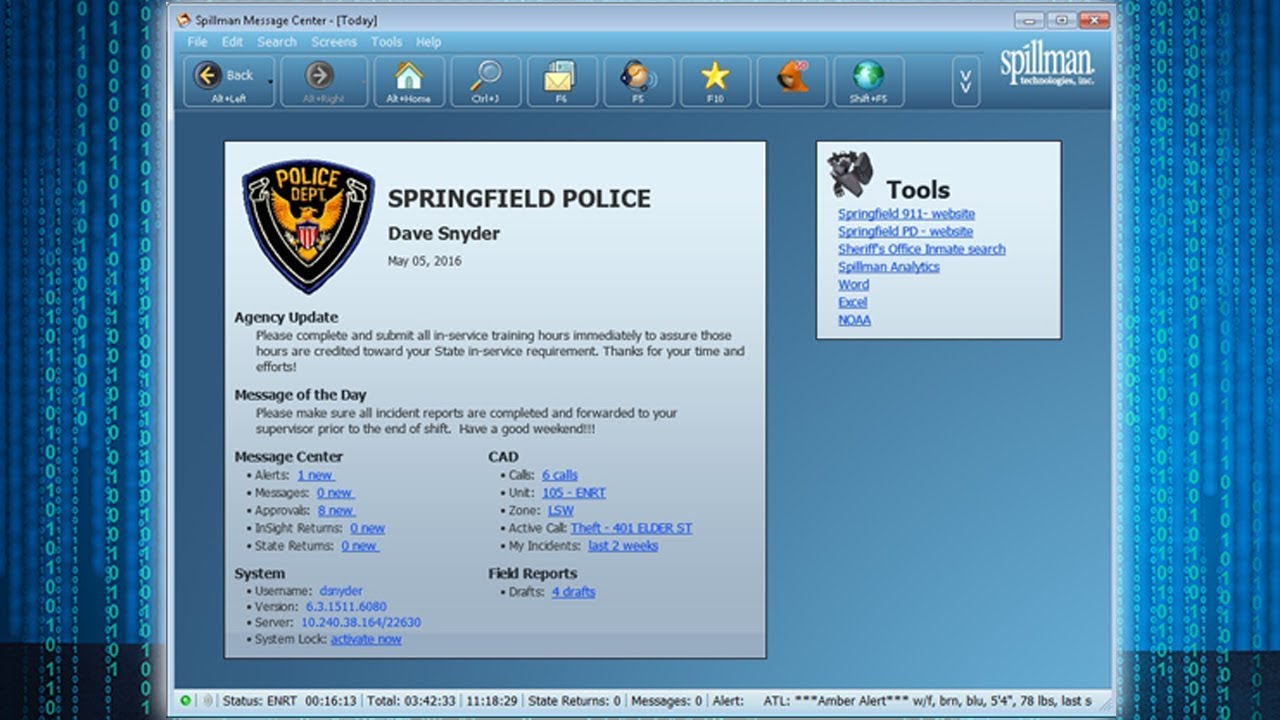Click the orange hooded figure toolbar icon
The image size is (1280, 720).
click(x=792, y=81)
